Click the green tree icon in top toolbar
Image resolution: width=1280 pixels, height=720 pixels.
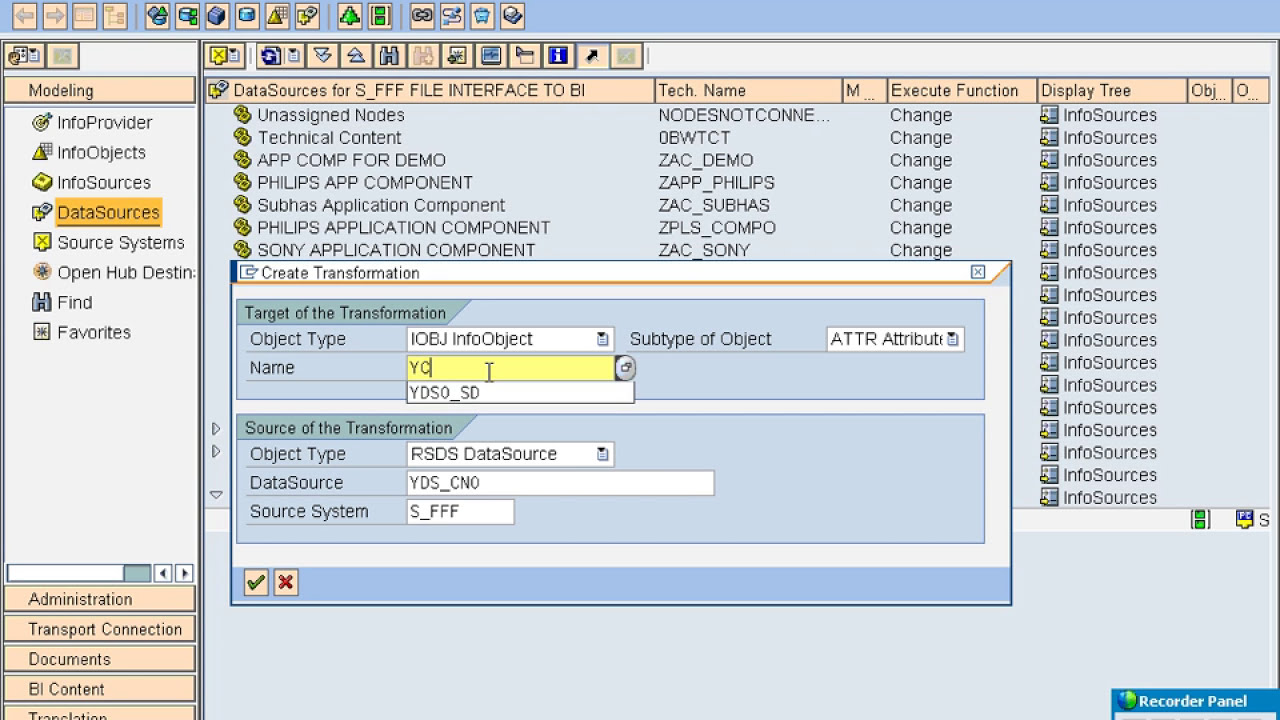350,16
